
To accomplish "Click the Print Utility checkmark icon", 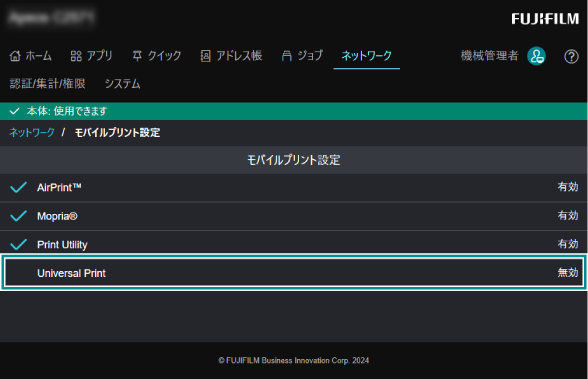I will 18,244.
